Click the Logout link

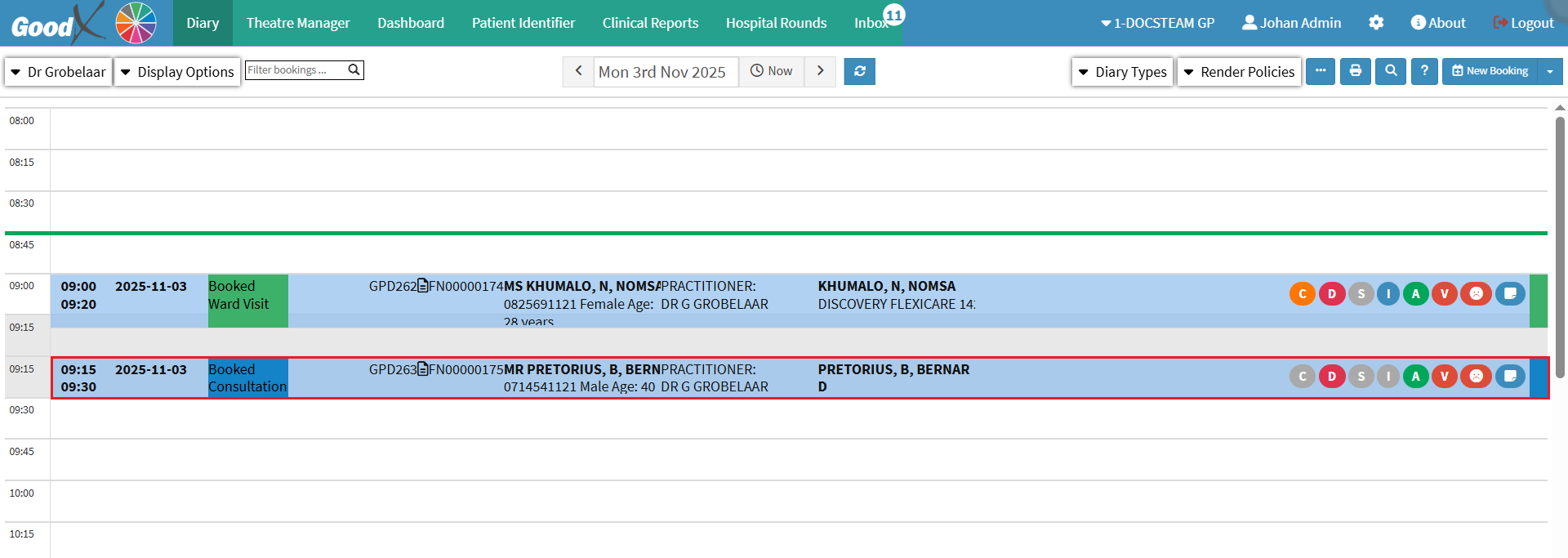click(x=1523, y=23)
